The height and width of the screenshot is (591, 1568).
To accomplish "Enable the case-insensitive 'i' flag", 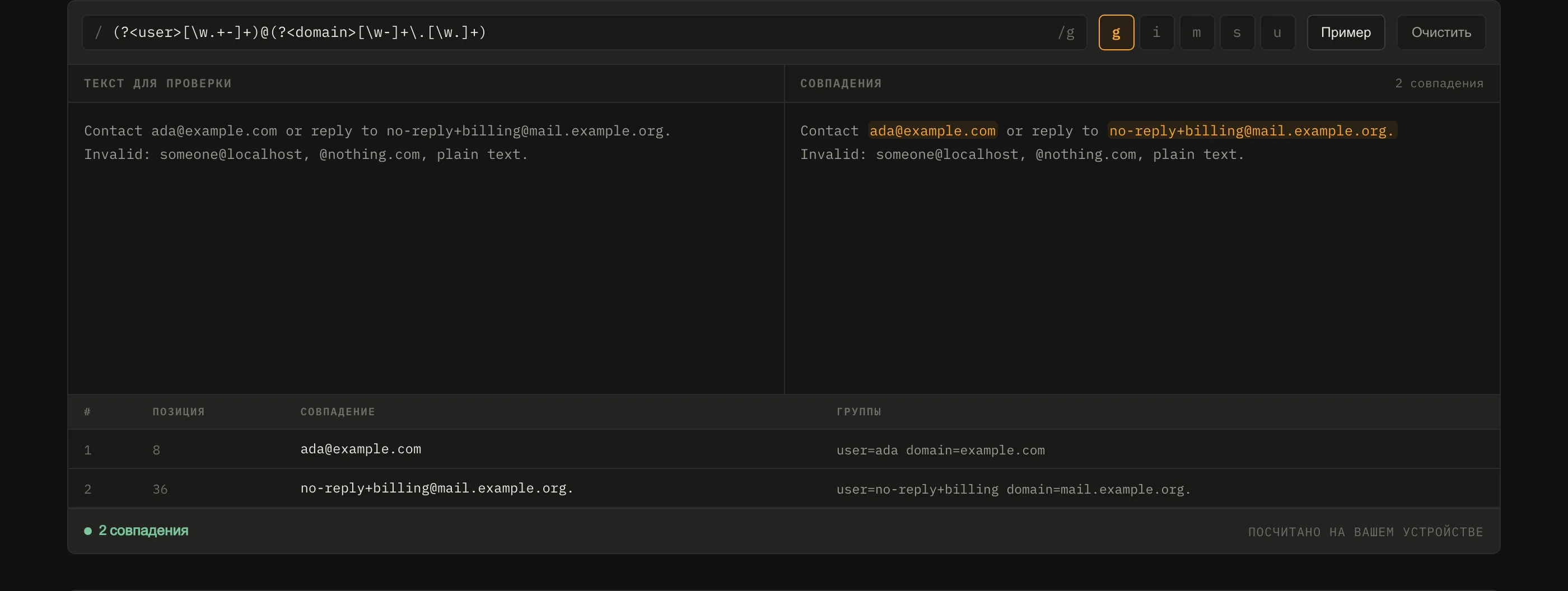I will pyautogui.click(x=1156, y=32).
